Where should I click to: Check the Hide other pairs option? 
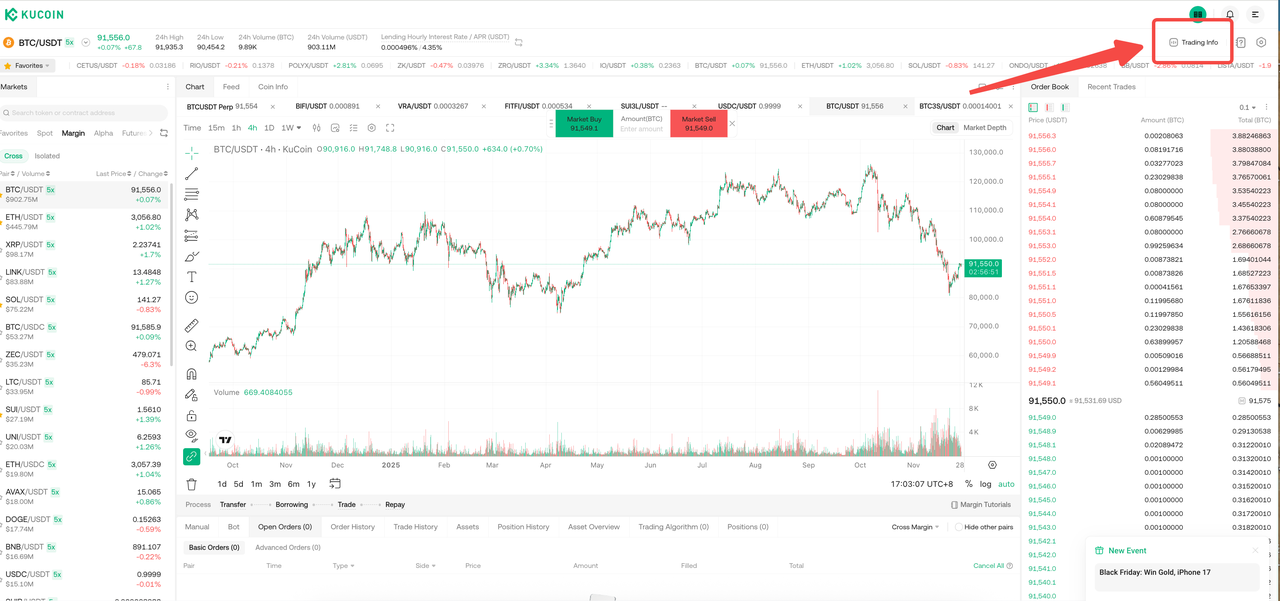pos(959,527)
